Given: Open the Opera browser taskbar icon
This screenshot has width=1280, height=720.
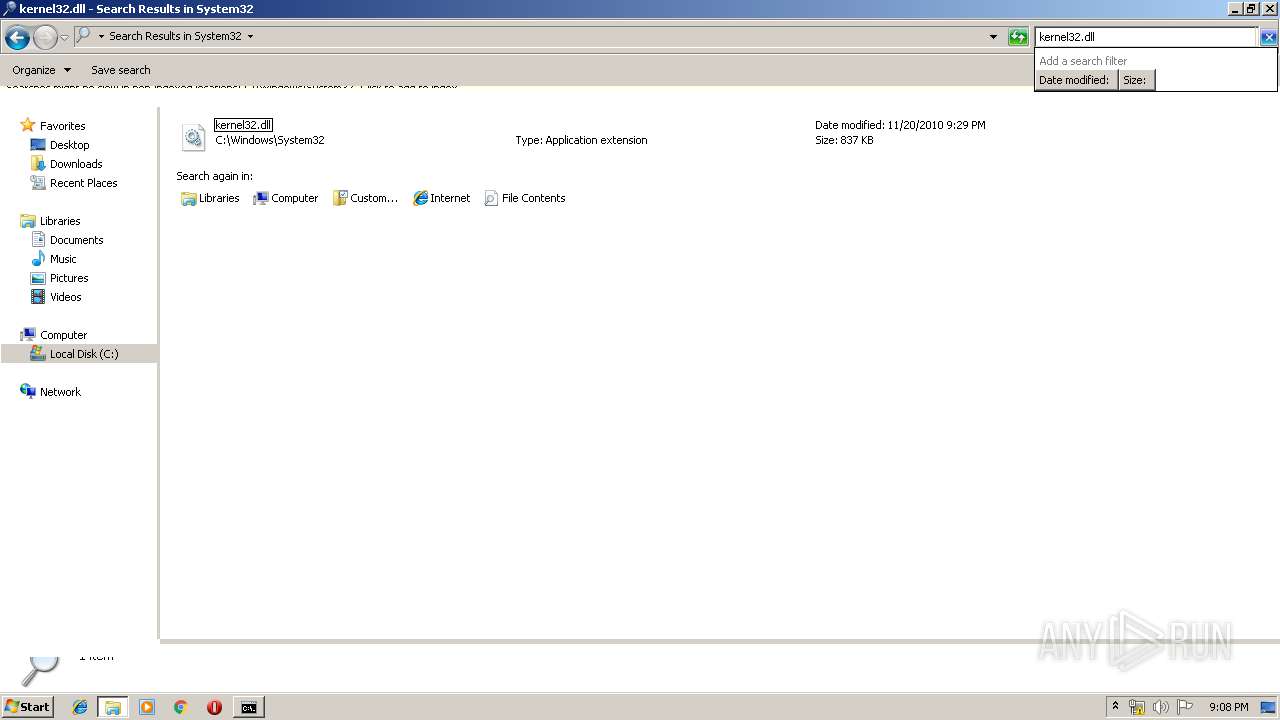Looking at the screenshot, I should click(x=214, y=707).
